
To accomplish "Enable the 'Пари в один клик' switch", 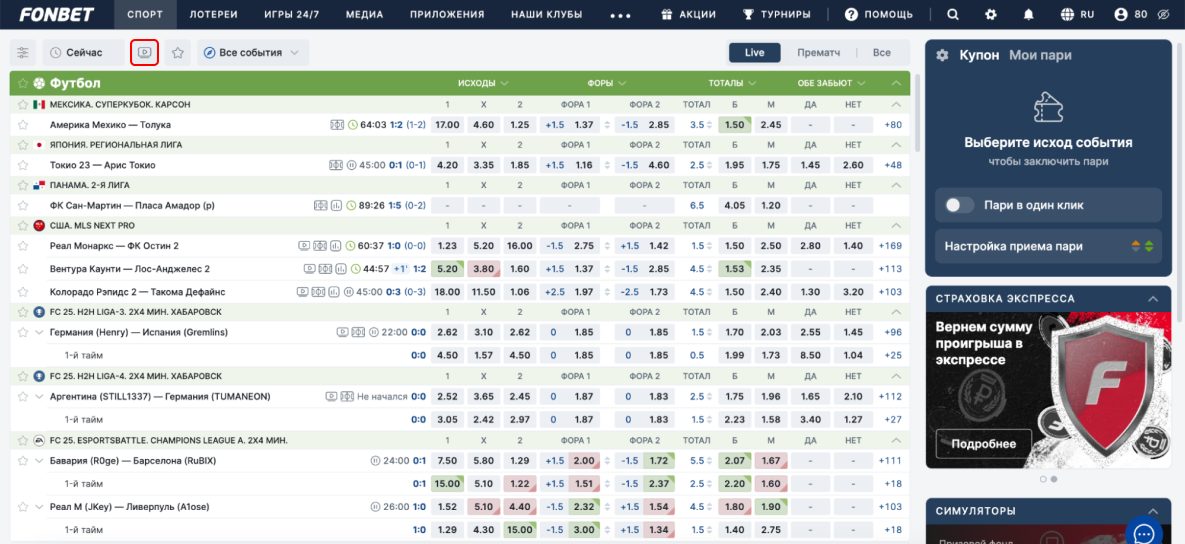I will coord(959,205).
